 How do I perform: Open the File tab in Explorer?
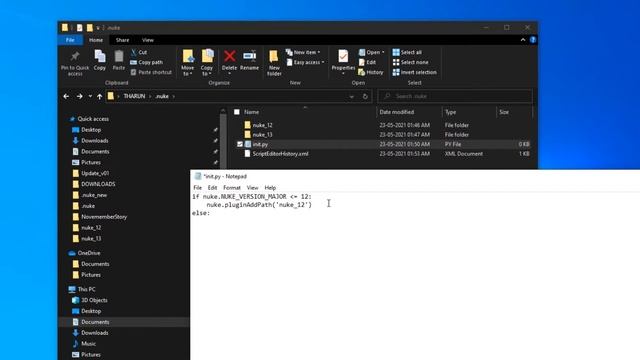(x=70, y=40)
